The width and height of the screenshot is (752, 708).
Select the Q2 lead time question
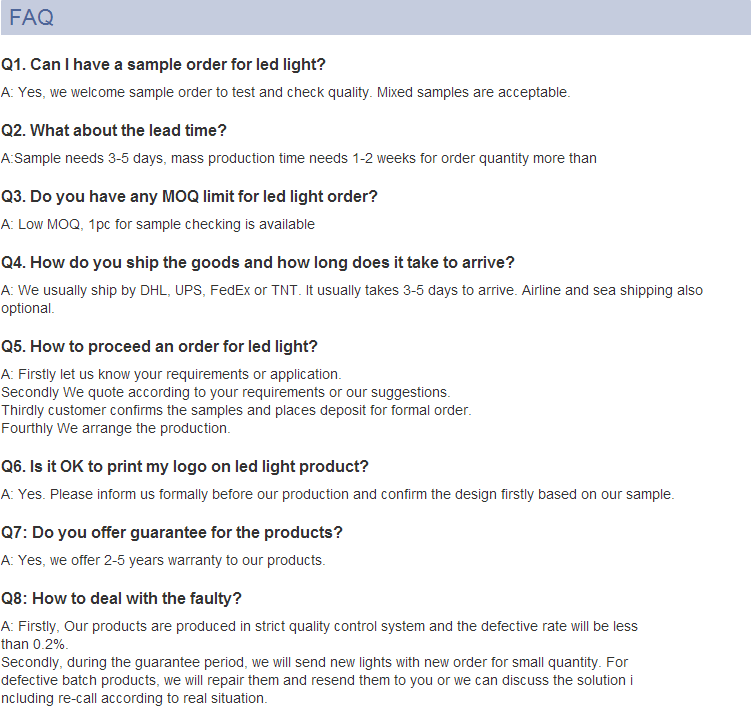click(114, 130)
